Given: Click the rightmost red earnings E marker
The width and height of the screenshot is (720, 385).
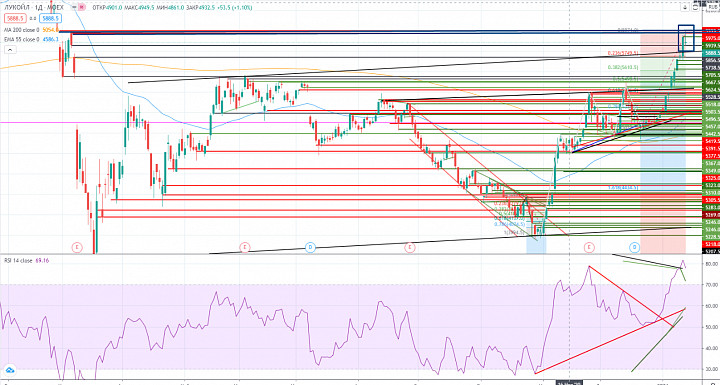Looking at the screenshot, I should tap(589, 248).
